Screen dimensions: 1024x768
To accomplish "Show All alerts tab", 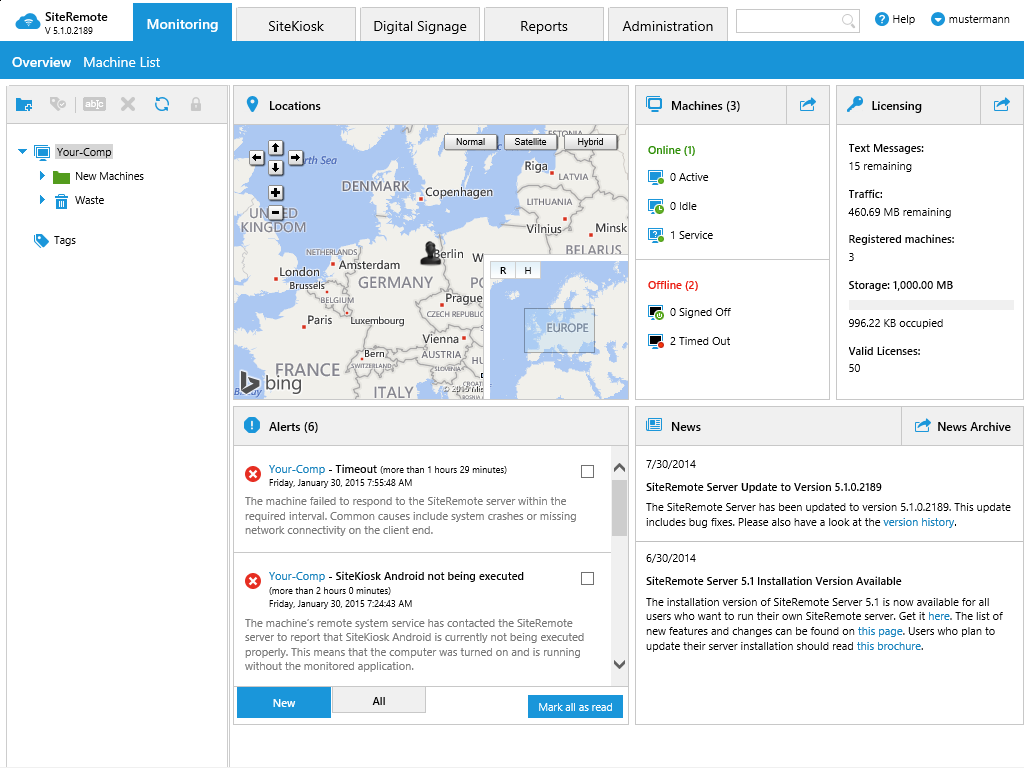I will click(379, 701).
